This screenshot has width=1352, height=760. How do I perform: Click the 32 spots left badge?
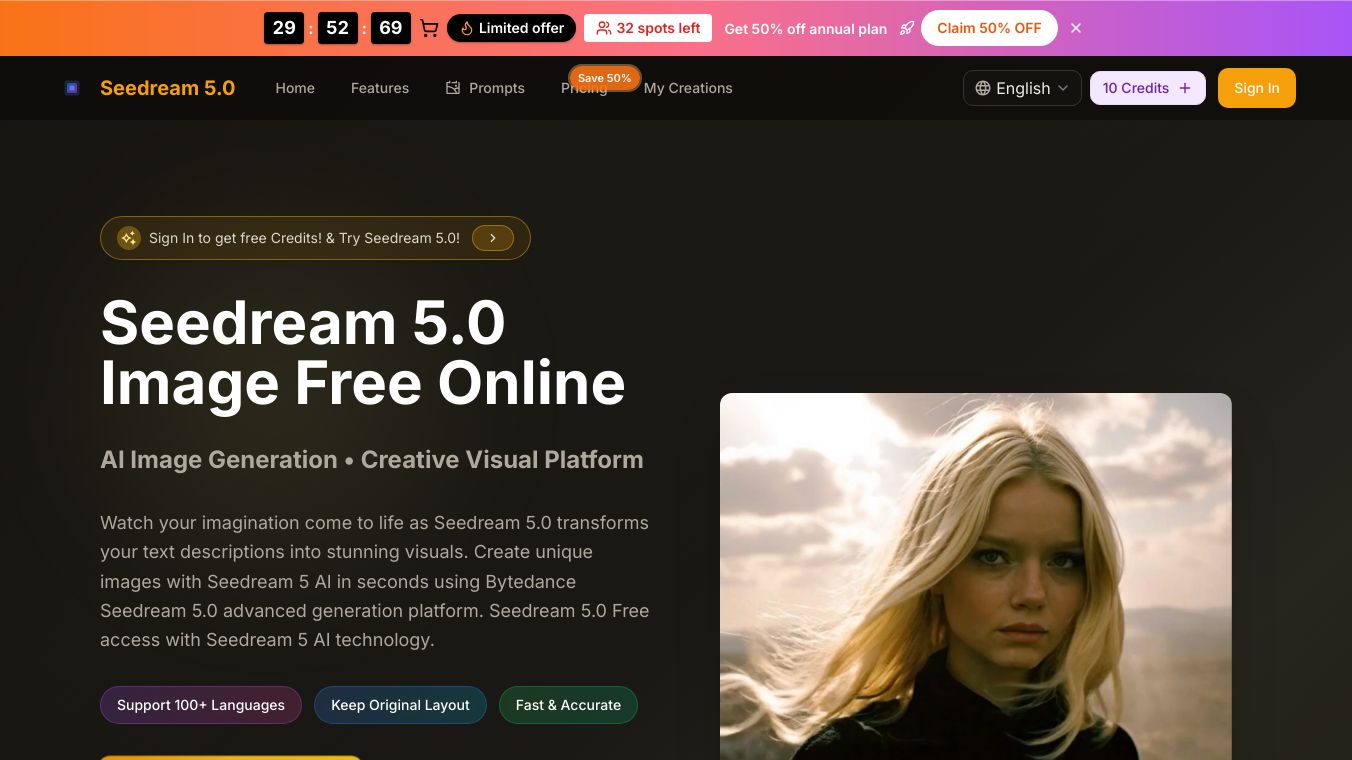[648, 28]
